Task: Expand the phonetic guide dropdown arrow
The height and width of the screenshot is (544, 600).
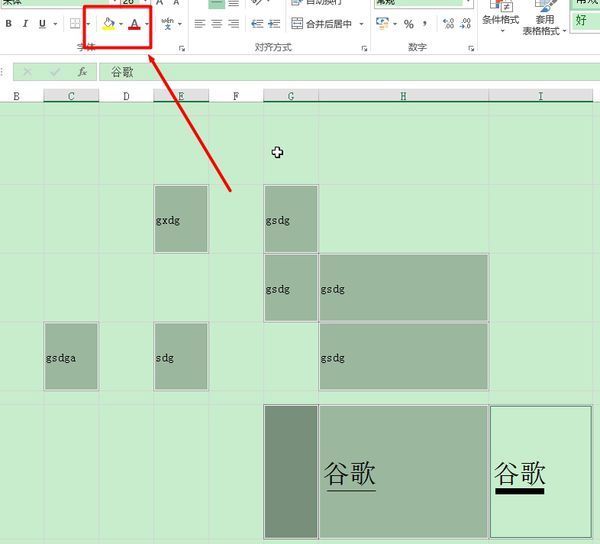Action: tap(180, 24)
